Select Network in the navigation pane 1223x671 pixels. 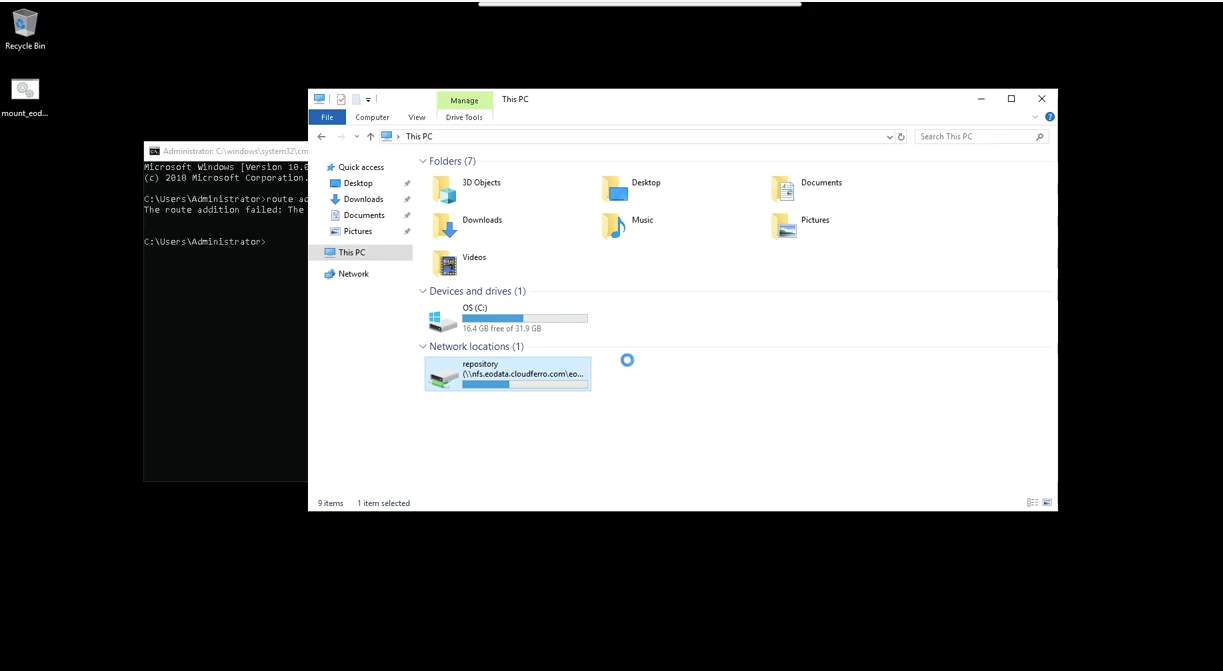[353, 274]
